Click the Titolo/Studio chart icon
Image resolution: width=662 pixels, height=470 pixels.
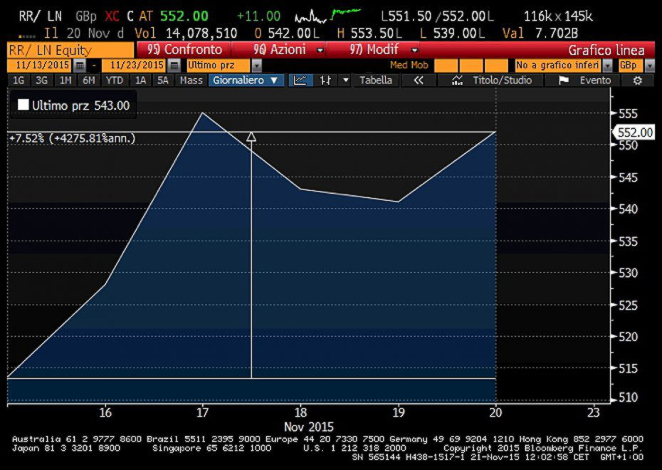click(461, 80)
